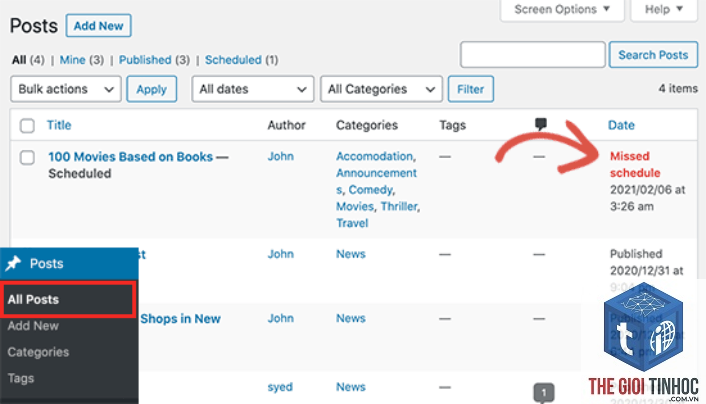
Task: Click the Accomodation category link
Action: [x=375, y=156]
